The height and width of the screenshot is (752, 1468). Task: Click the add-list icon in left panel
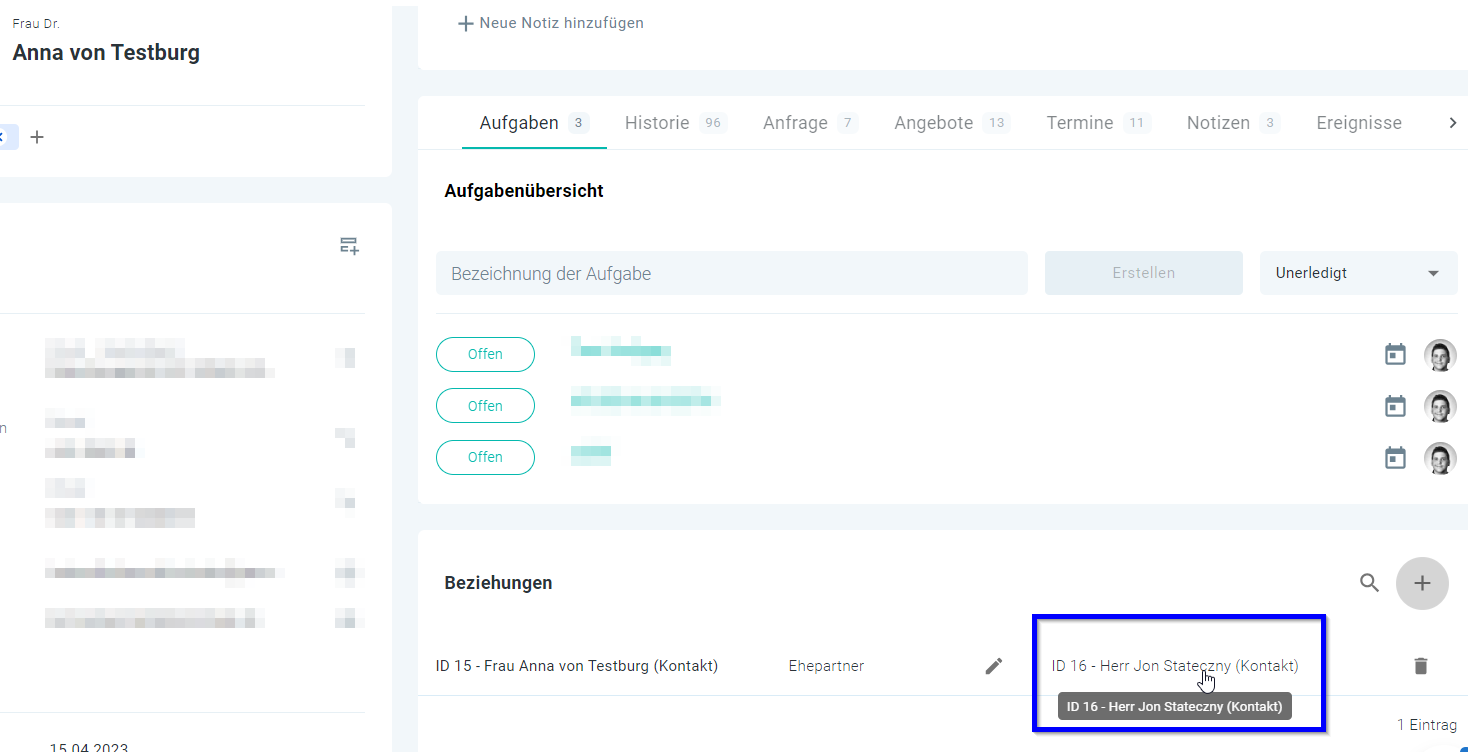(x=348, y=246)
